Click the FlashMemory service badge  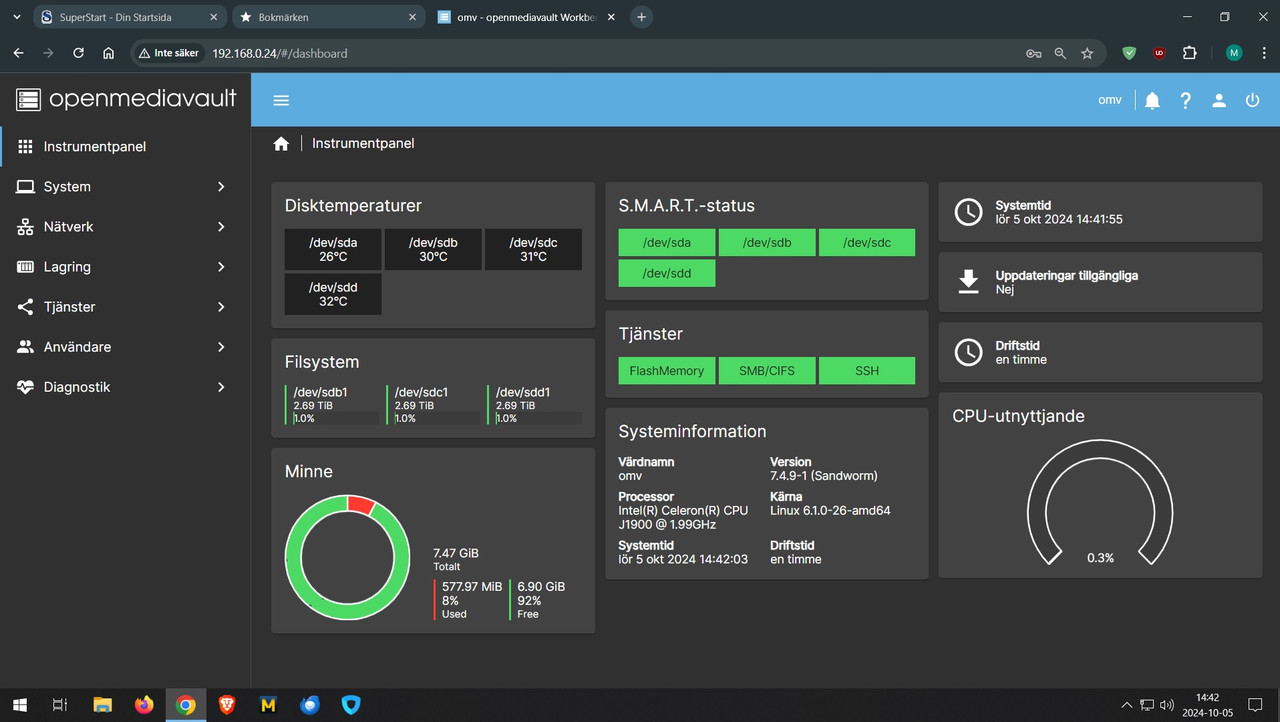click(667, 370)
